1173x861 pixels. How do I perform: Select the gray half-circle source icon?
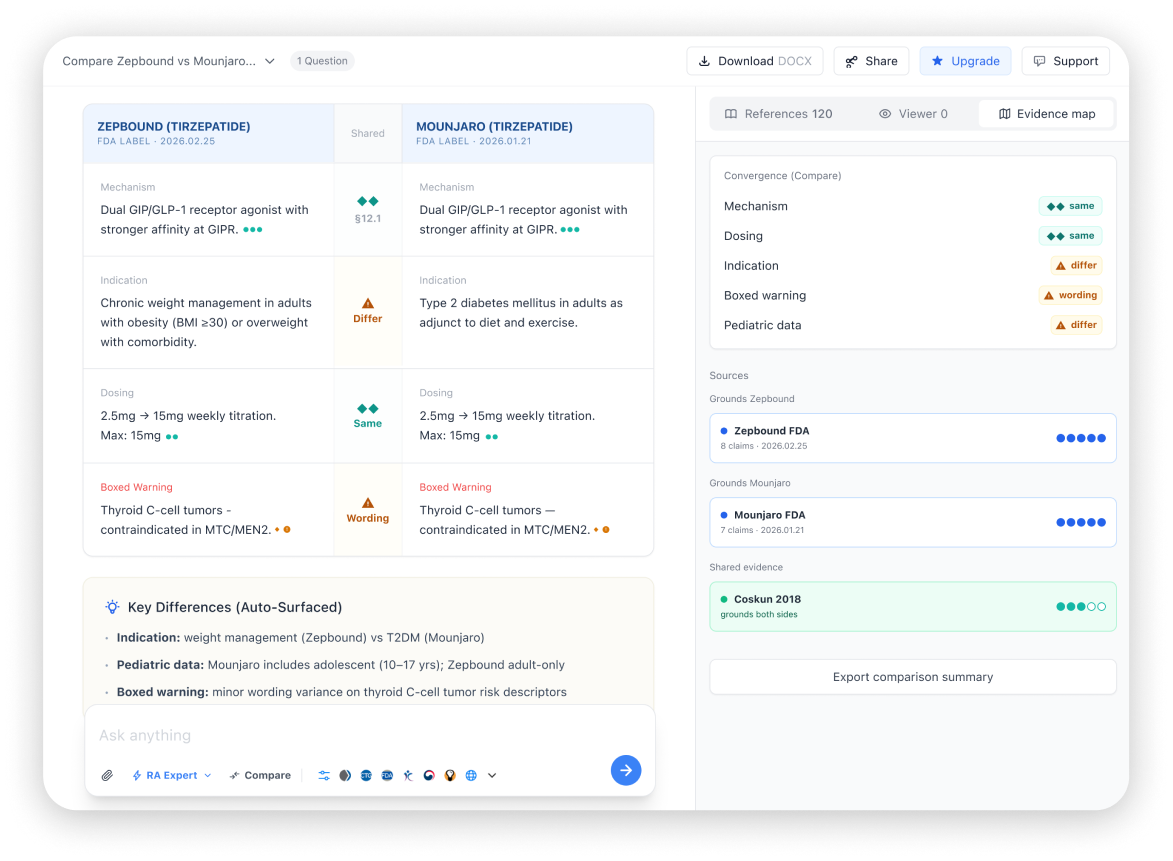(345, 776)
